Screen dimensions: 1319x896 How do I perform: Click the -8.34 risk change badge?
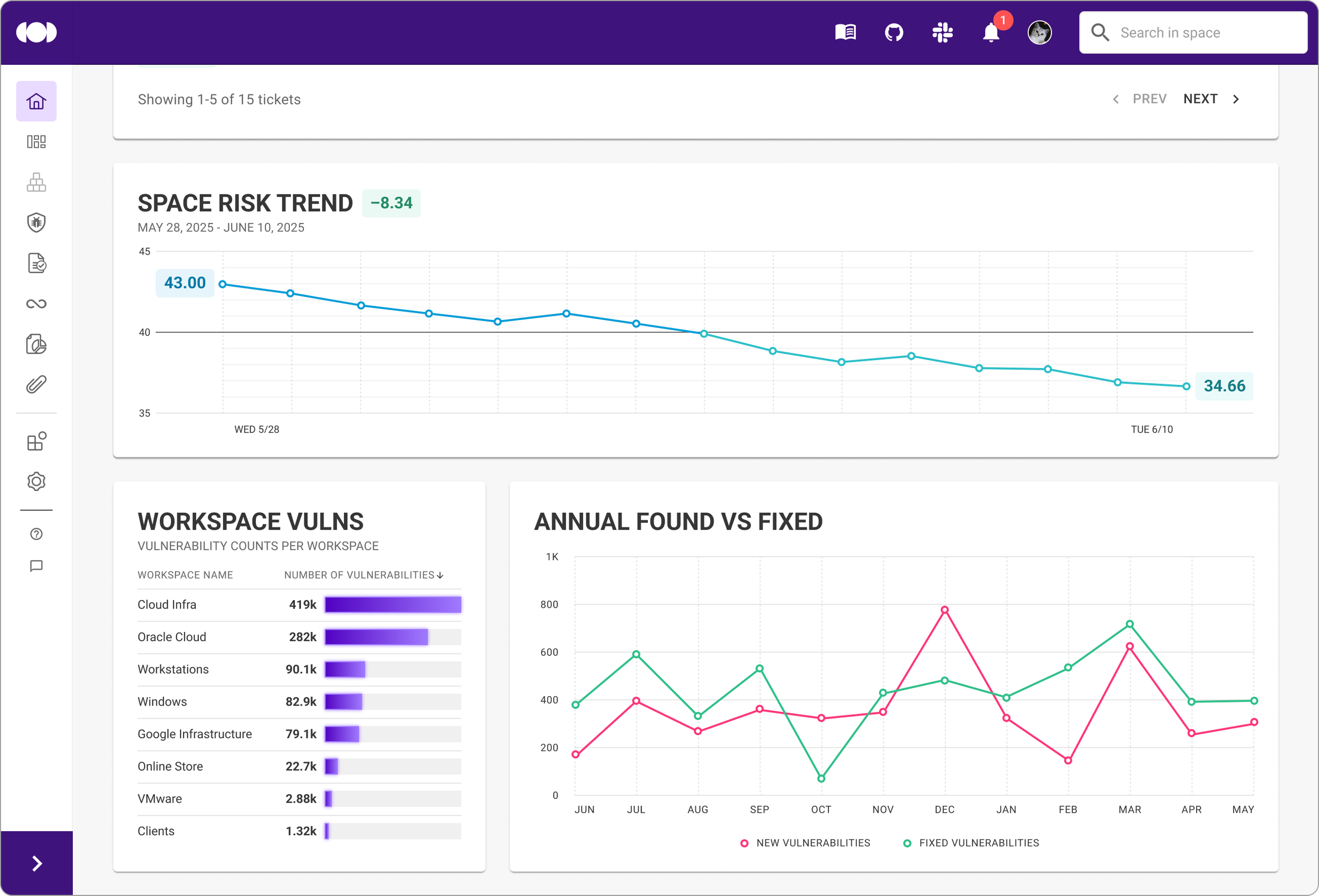point(391,203)
